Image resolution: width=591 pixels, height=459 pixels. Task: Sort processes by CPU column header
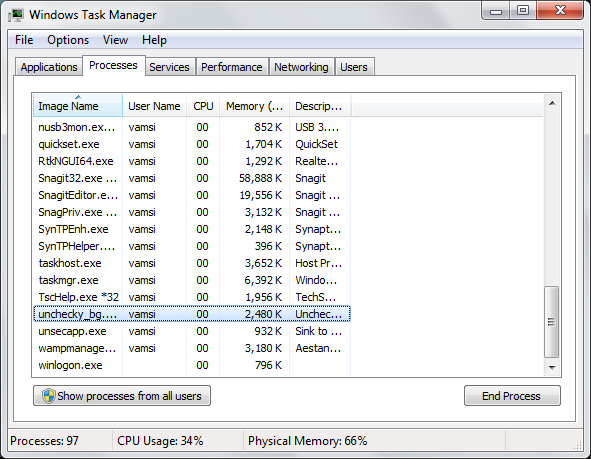(203, 106)
